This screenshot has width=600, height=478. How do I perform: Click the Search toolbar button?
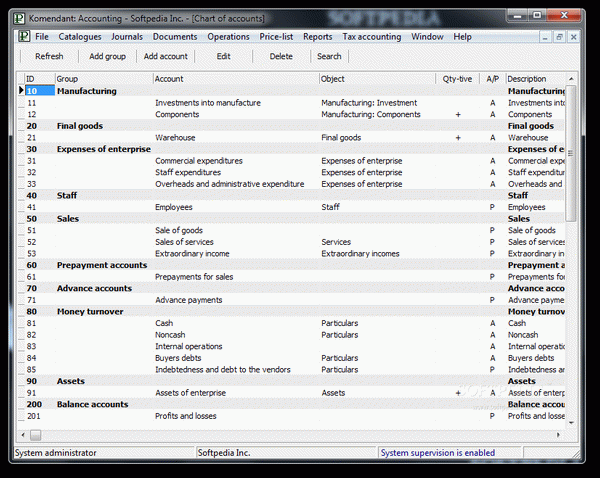tap(329, 56)
